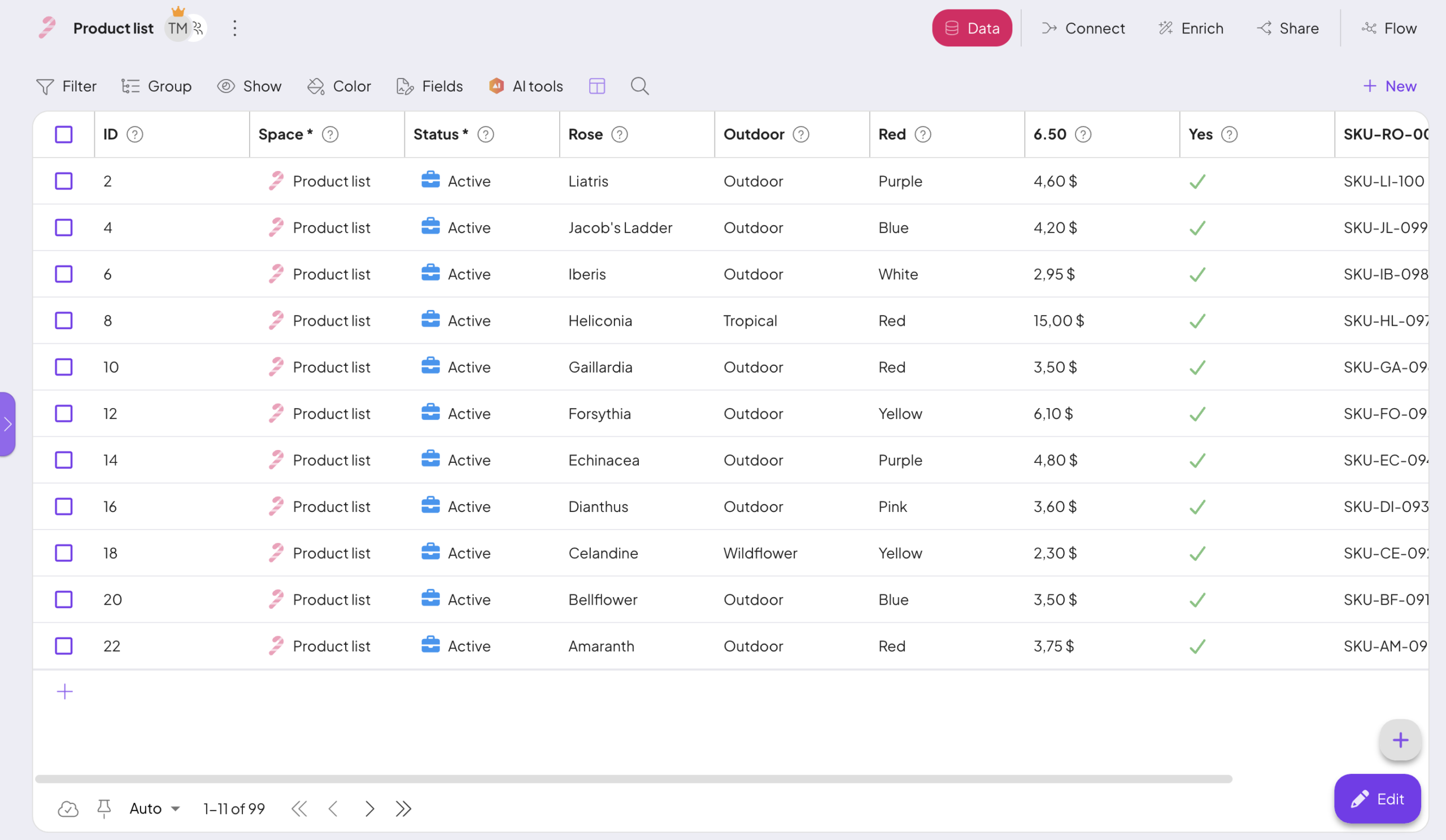Click the purple Edit button
Image resolution: width=1446 pixels, height=840 pixels.
pyautogui.click(x=1377, y=799)
